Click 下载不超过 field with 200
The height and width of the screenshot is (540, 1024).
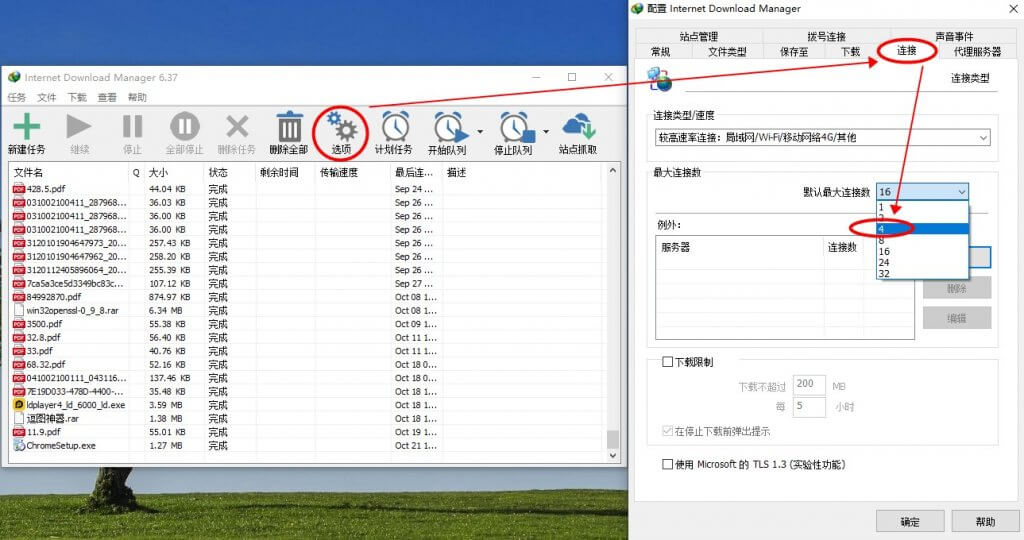tap(809, 385)
